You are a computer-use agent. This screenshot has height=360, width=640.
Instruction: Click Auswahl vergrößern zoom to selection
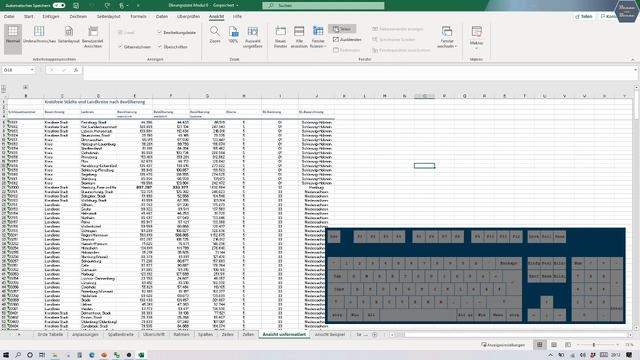coord(252,38)
